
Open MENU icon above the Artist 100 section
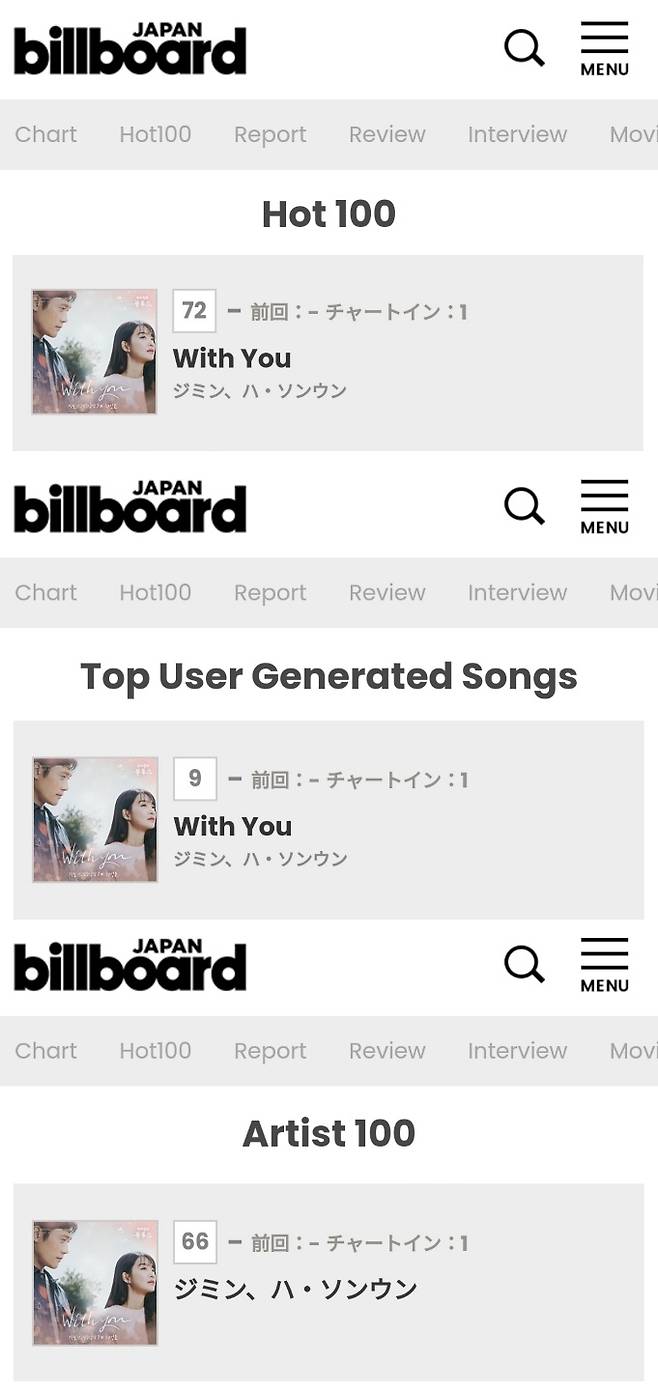(x=604, y=965)
